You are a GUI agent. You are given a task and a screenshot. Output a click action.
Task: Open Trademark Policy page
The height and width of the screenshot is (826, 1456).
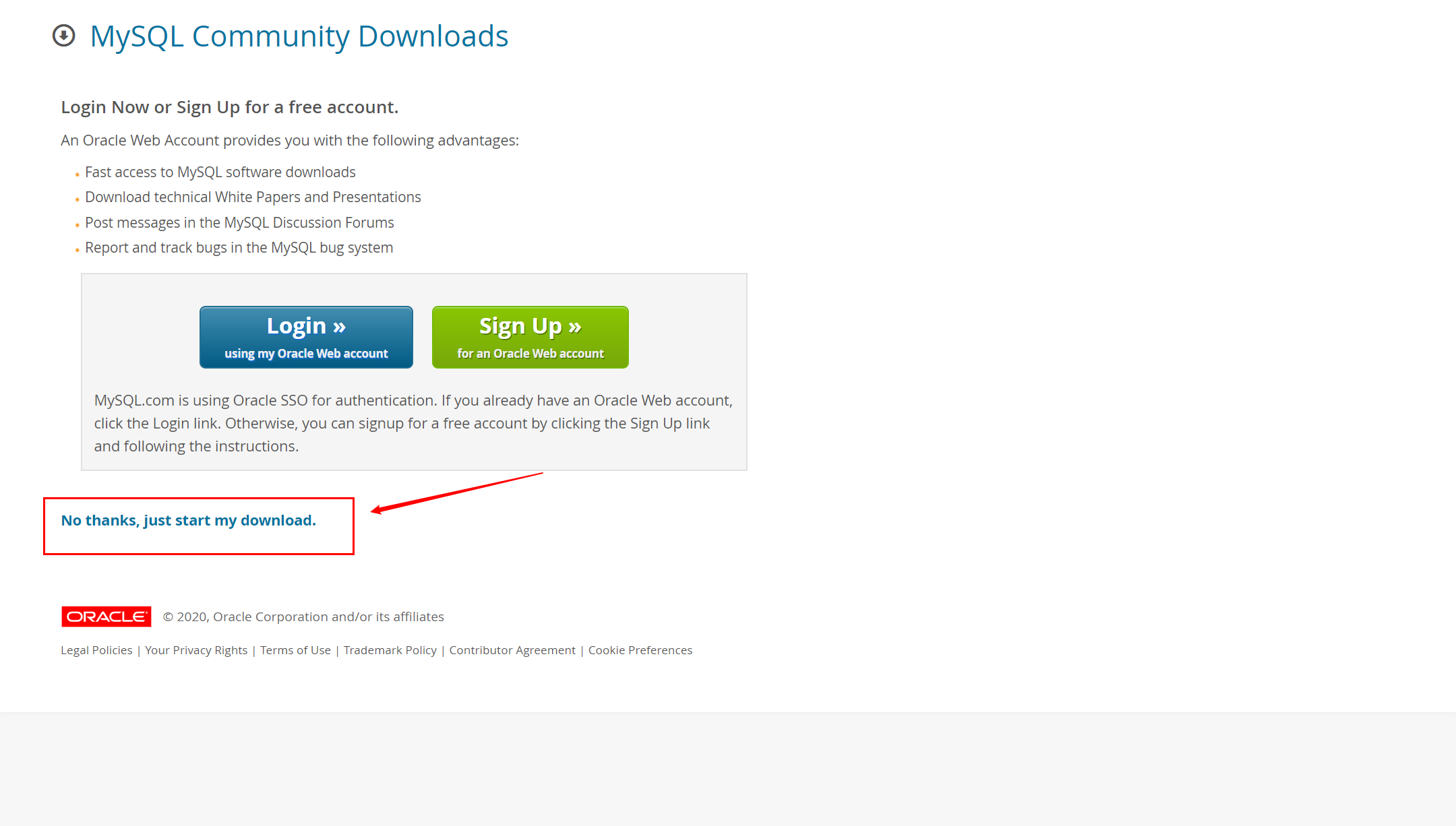(x=389, y=650)
